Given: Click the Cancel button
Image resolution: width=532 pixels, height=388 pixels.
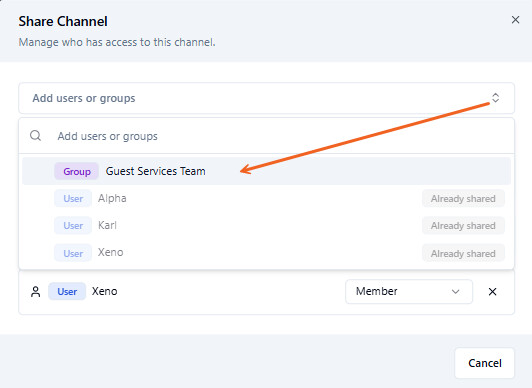Looking at the screenshot, I should point(484,363).
